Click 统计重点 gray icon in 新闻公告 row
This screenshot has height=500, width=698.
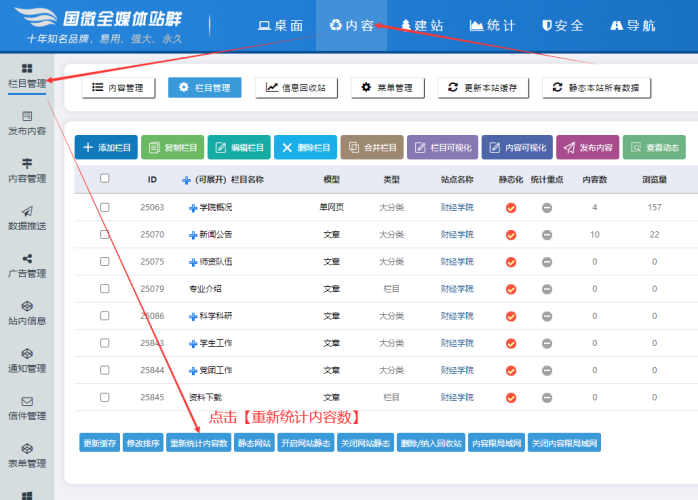pos(547,235)
